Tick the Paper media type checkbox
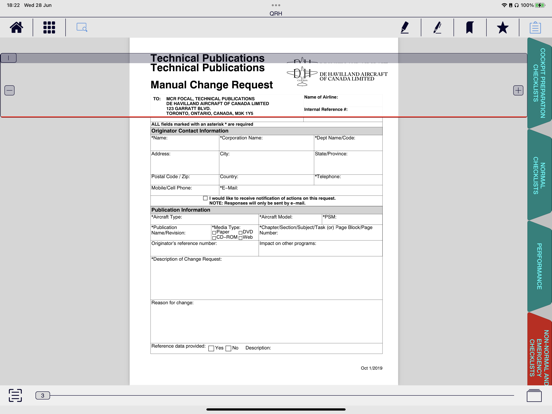 [x=214, y=233]
